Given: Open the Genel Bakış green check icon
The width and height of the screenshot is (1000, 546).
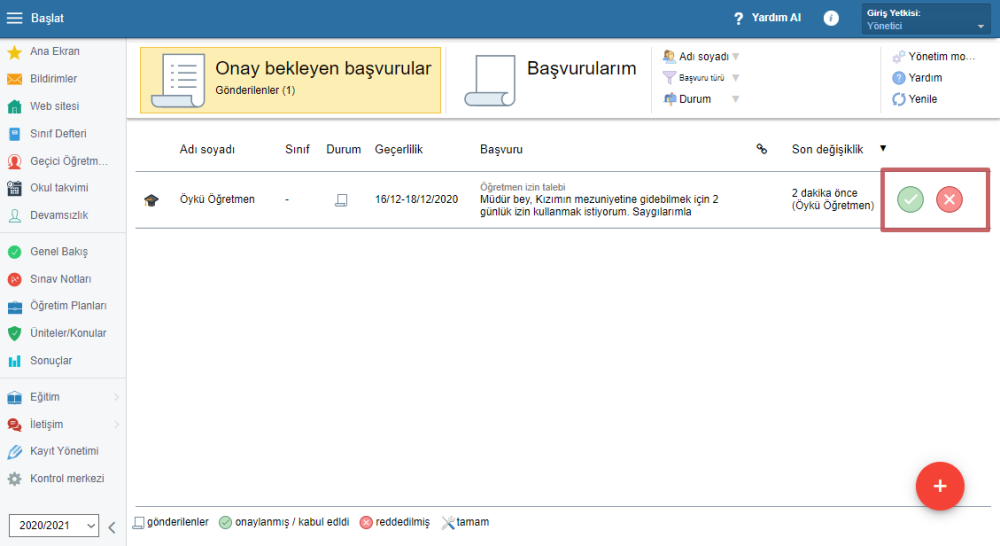Looking at the screenshot, I should coord(14,252).
